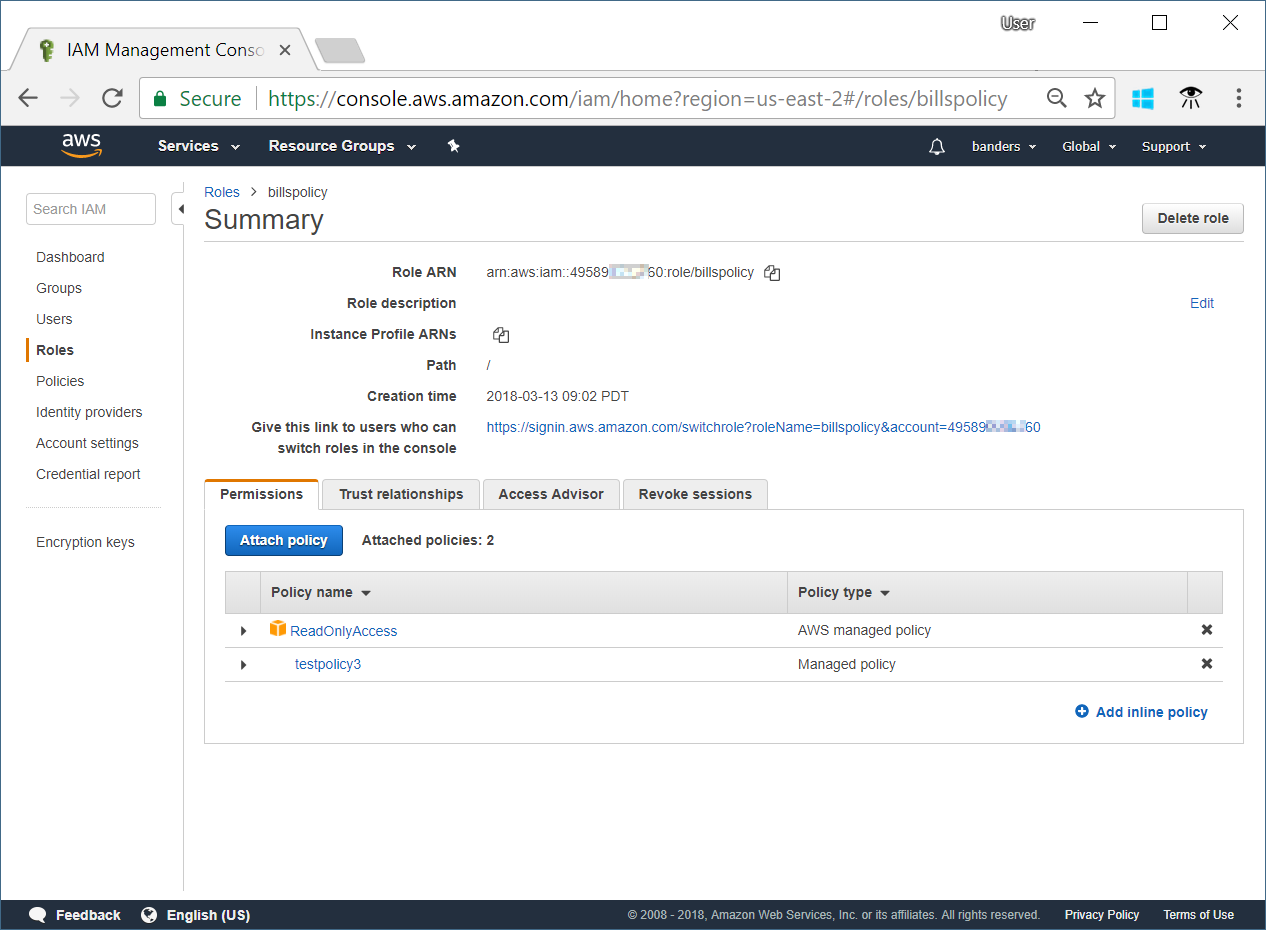Switch to the Permissions tab

[x=262, y=494]
